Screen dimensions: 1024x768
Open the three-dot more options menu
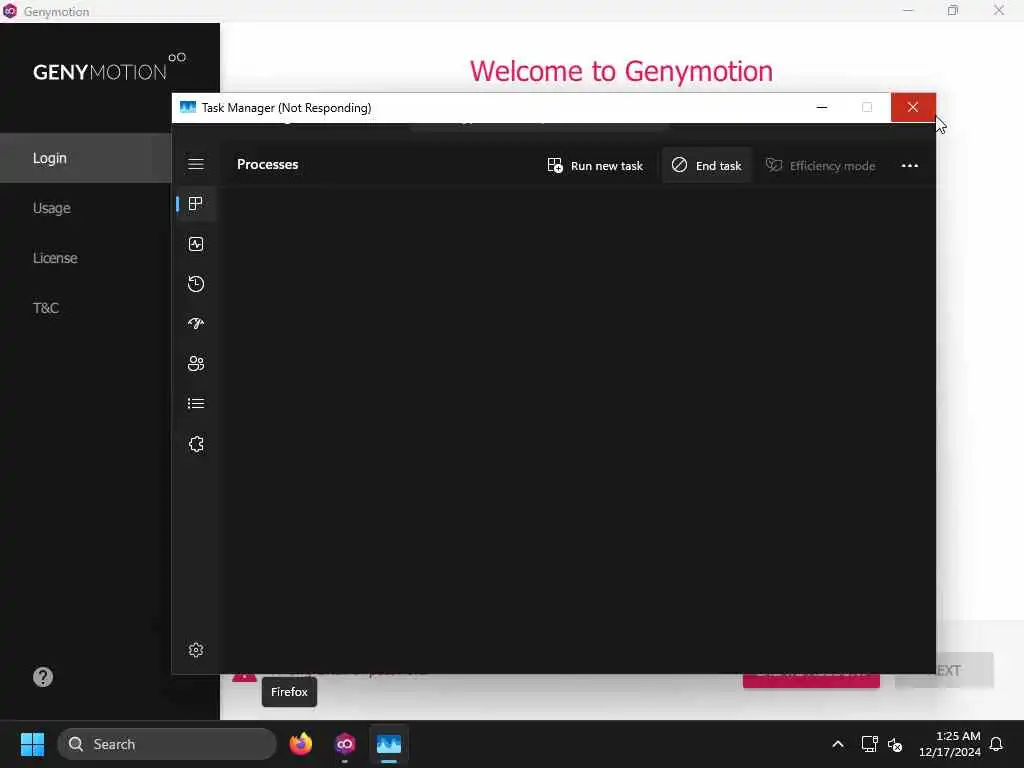(910, 165)
